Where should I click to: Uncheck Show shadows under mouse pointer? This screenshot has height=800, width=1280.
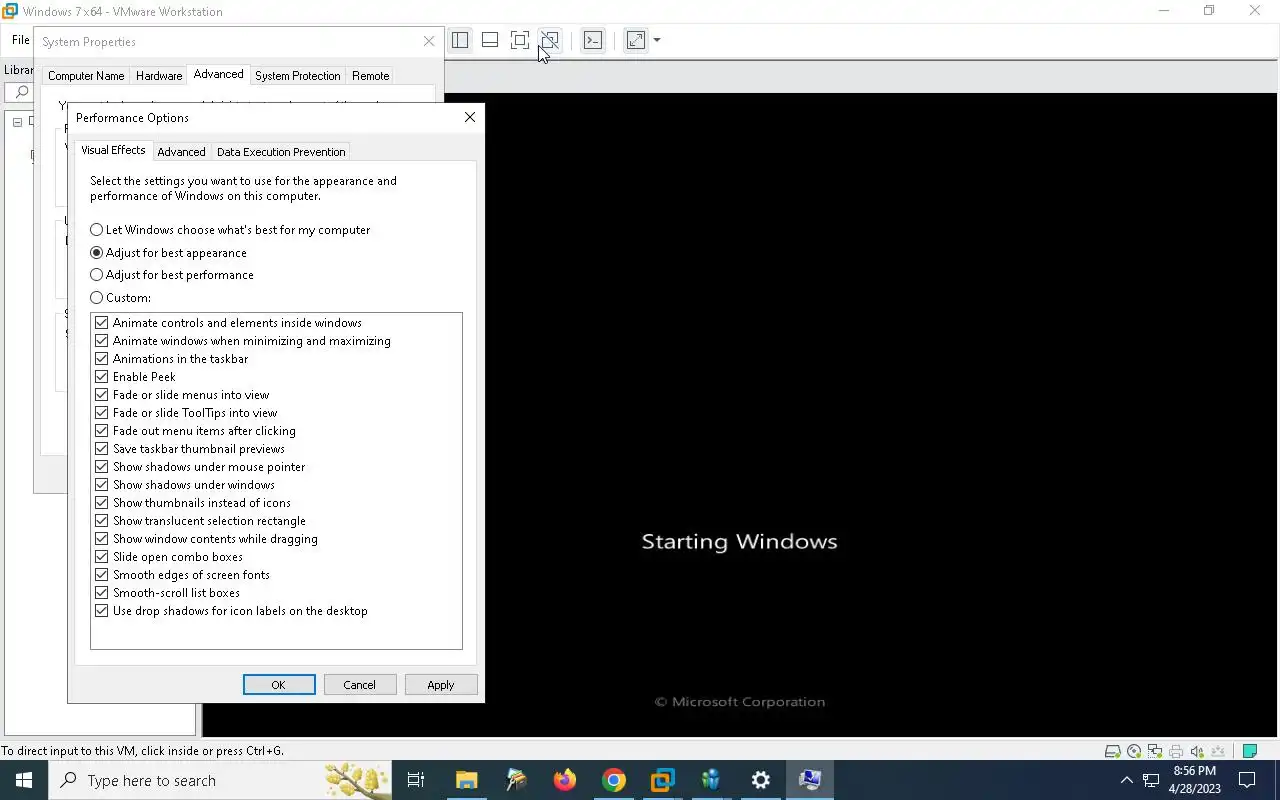[101, 467]
